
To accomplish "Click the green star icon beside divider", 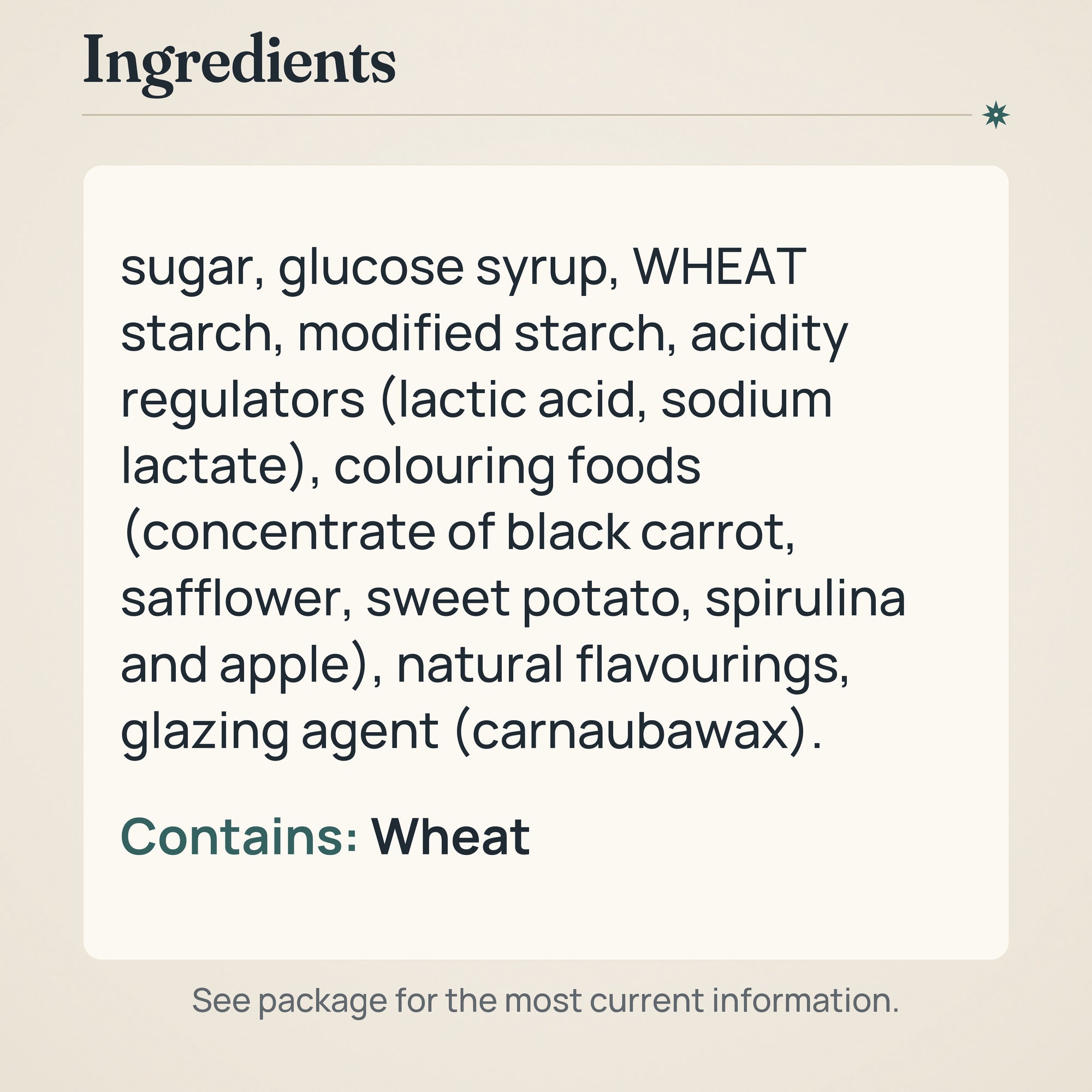I will tap(995, 115).
